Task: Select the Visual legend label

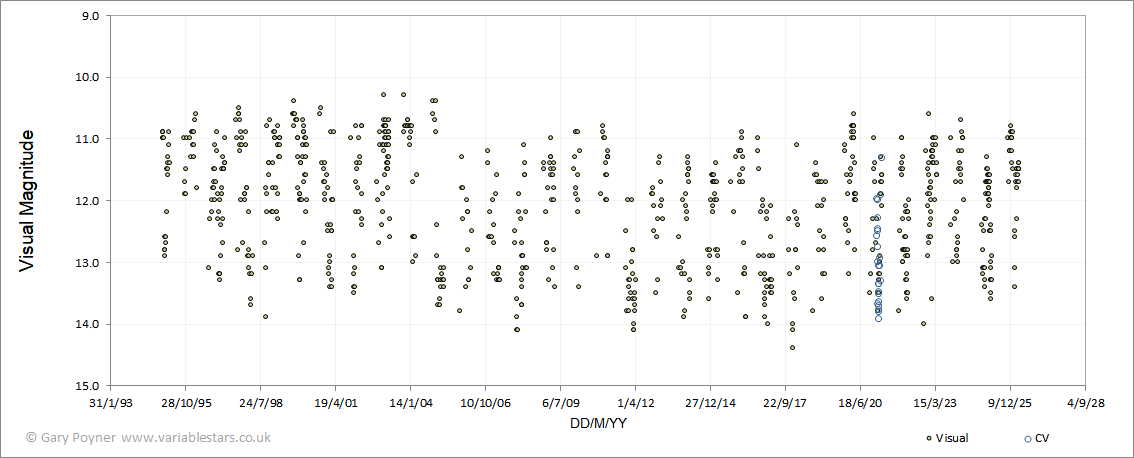Action: 952,438
